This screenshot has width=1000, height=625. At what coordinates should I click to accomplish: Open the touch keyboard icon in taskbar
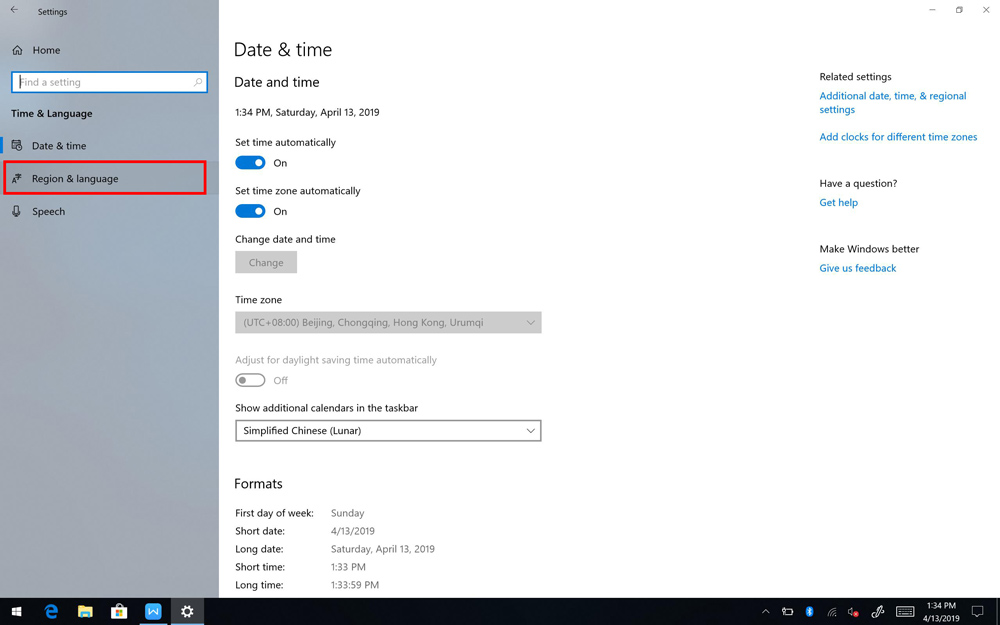(905, 611)
